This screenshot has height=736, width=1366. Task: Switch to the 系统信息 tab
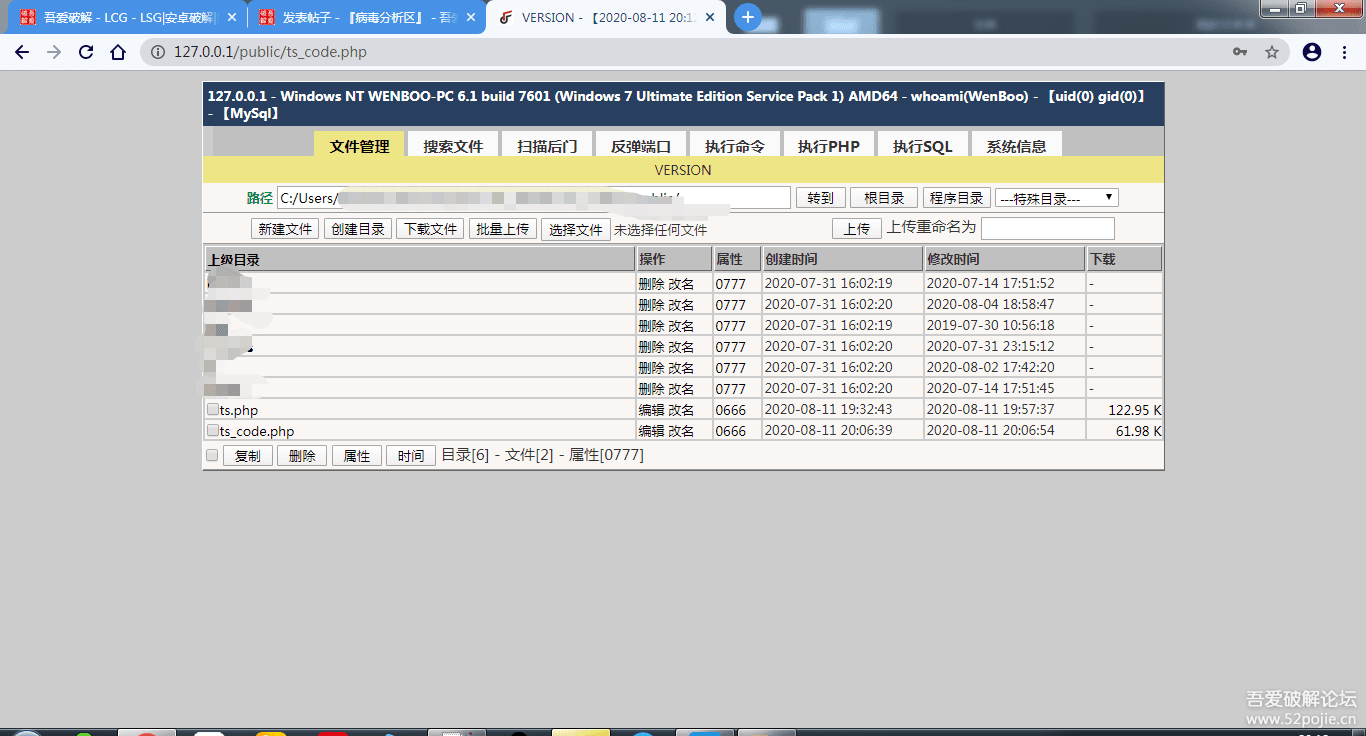click(1017, 144)
